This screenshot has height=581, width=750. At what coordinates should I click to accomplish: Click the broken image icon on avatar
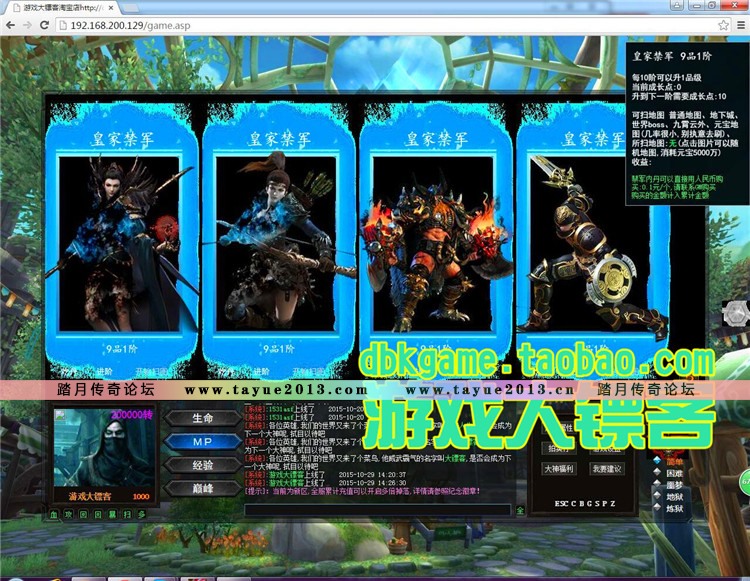[60, 415]
